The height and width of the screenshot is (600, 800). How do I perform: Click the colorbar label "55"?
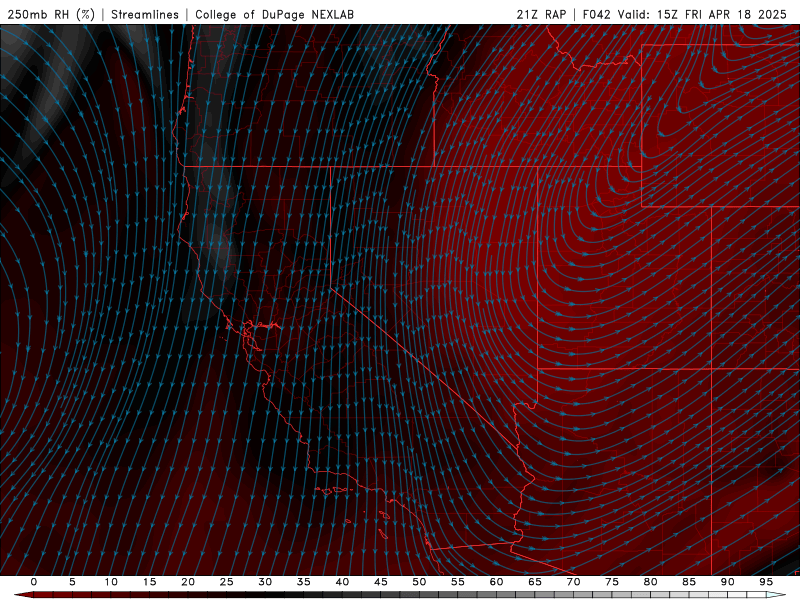(458, 582)
